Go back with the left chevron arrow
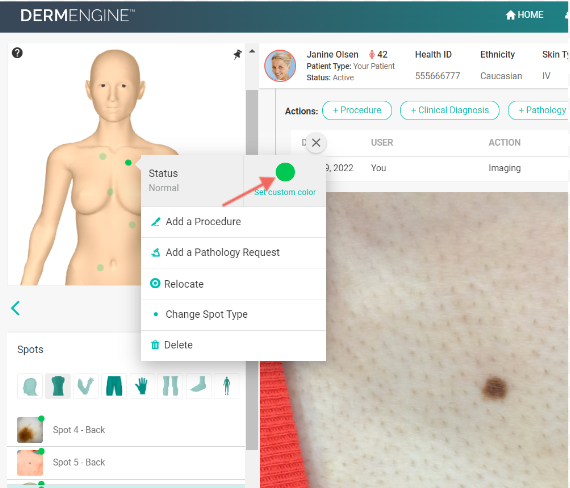This screenshot has height=488, width=570. 15,308
